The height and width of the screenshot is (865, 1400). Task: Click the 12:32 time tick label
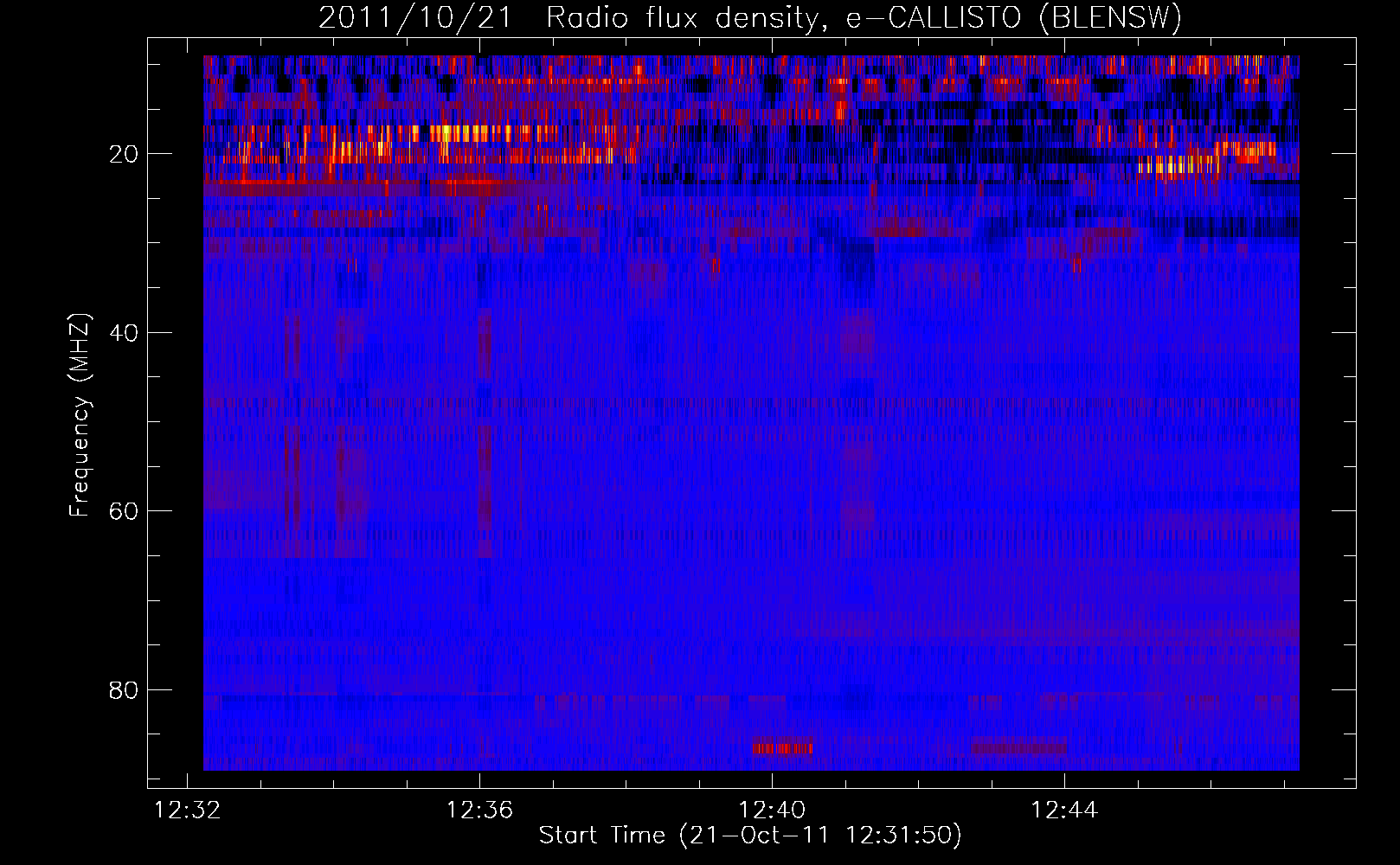click(x=187, y=811)
